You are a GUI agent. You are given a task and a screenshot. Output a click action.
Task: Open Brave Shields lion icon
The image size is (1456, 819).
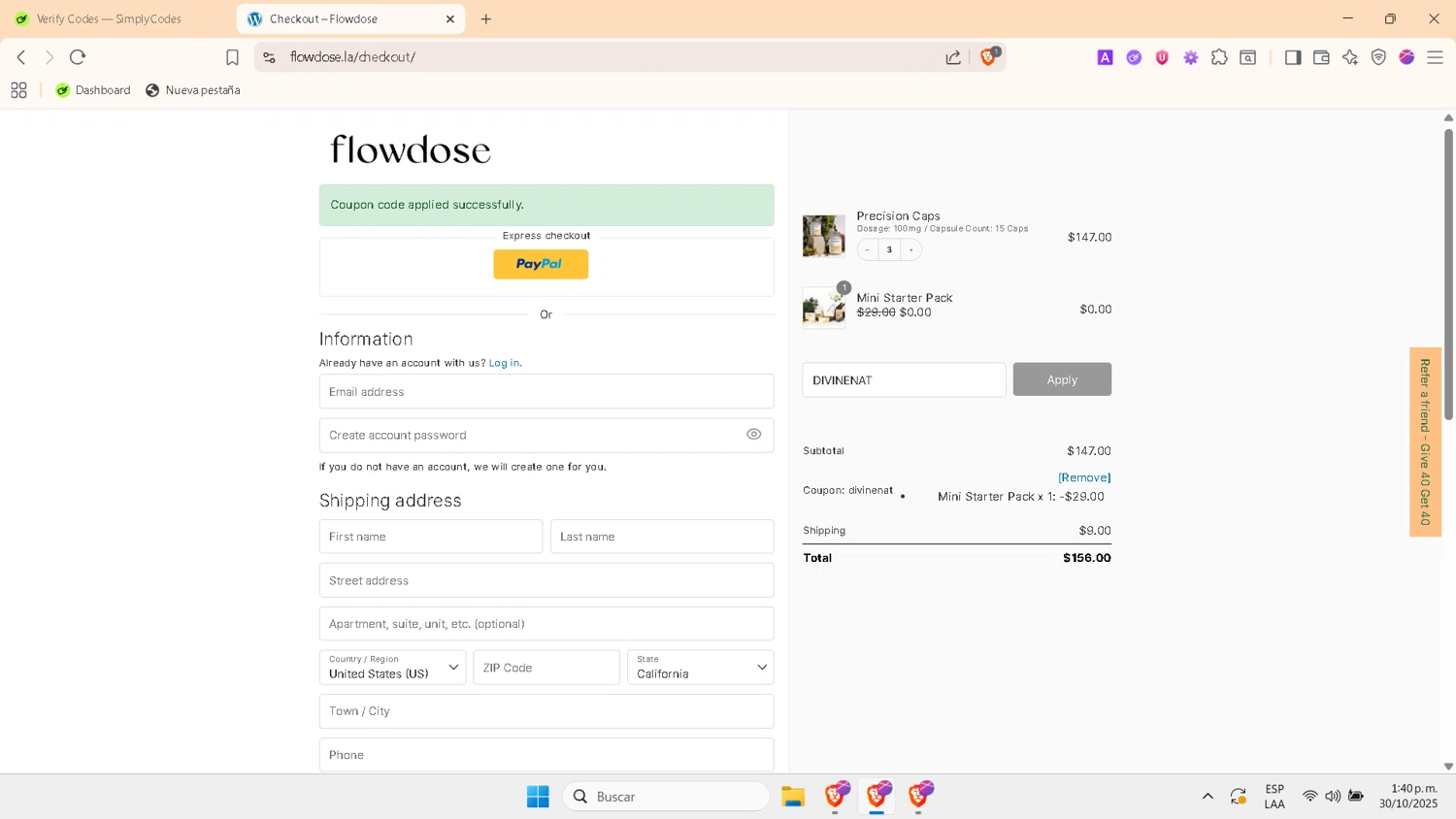tap(988, 57)
